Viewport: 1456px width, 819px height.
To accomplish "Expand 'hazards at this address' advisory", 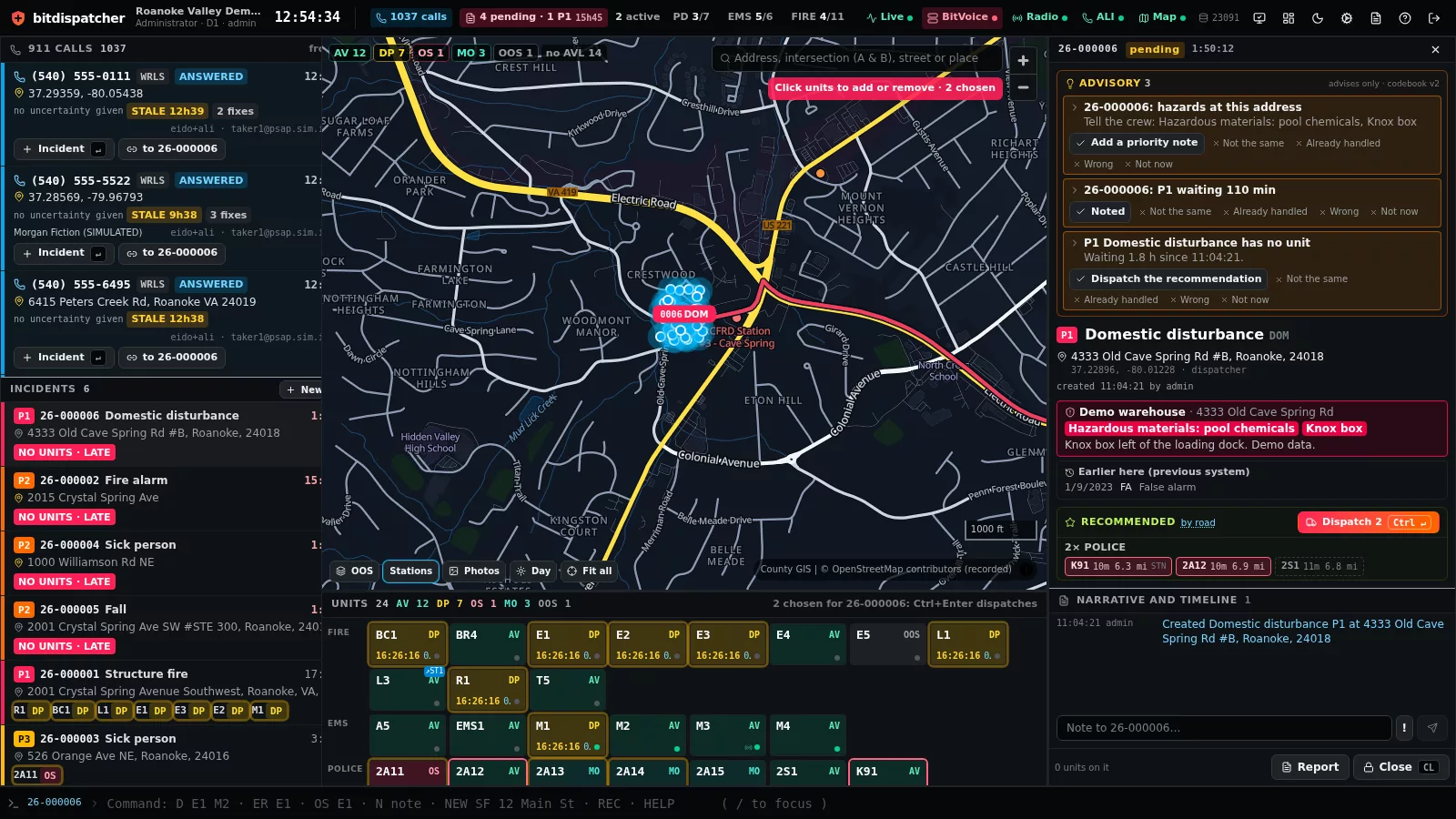I will coord(1075,107).
